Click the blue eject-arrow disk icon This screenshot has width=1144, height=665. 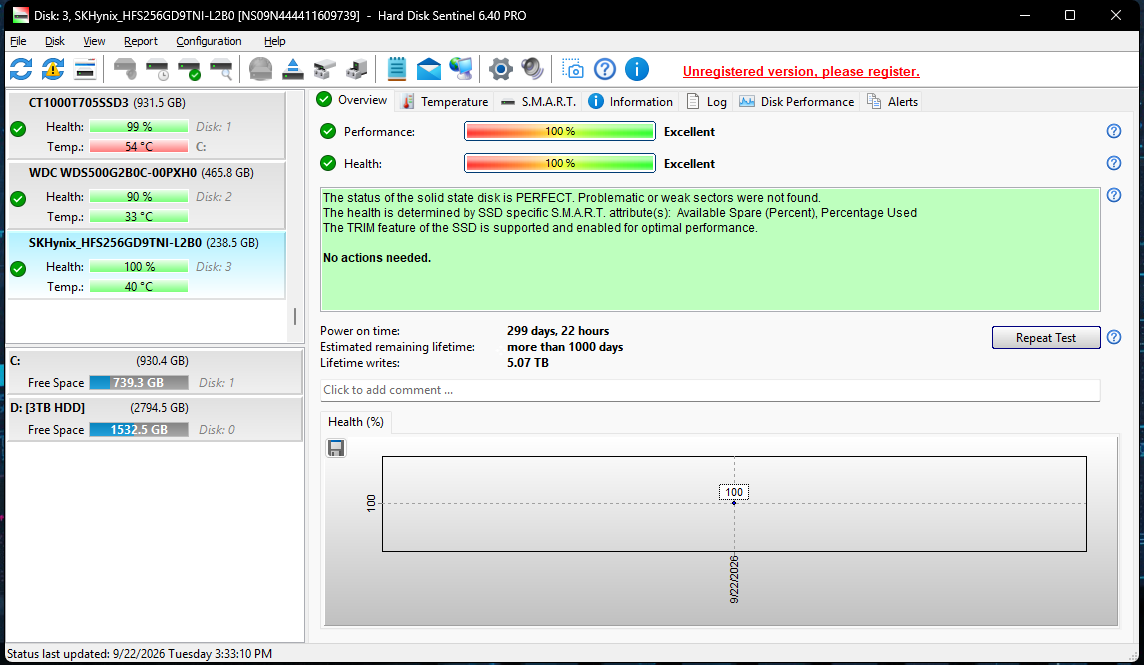pos(293,69)
